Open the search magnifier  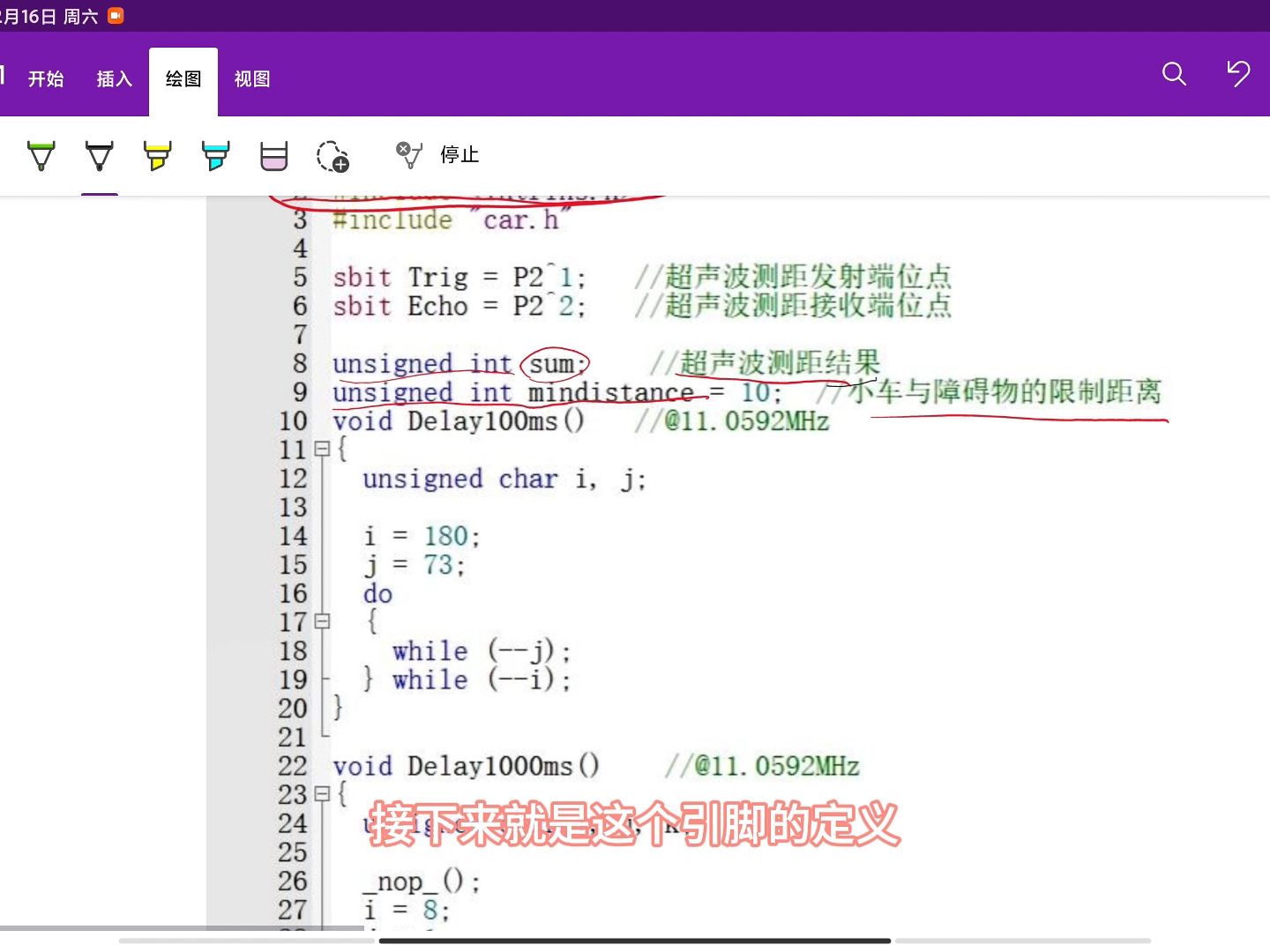pos(1174,74)
